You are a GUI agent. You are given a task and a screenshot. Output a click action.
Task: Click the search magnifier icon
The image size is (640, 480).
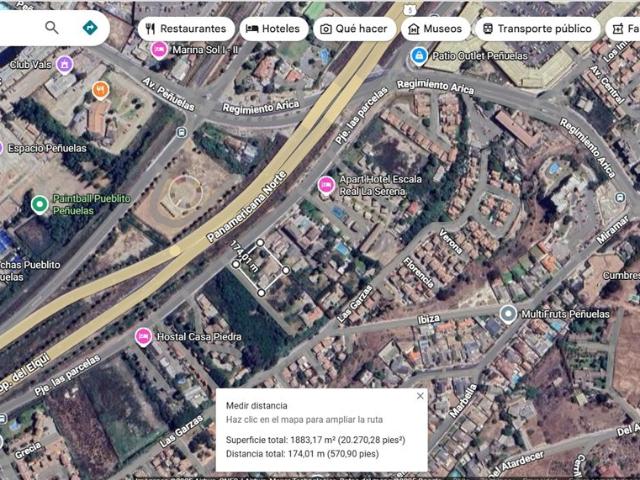point(52,28)
